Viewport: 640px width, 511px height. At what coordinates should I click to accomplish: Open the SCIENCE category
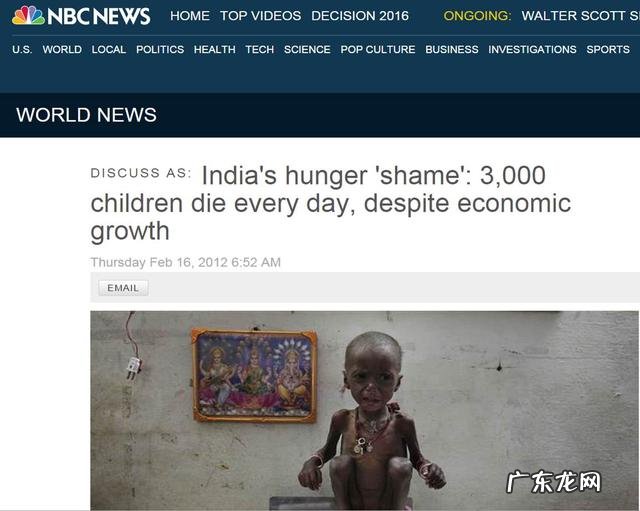click(307, 49)
